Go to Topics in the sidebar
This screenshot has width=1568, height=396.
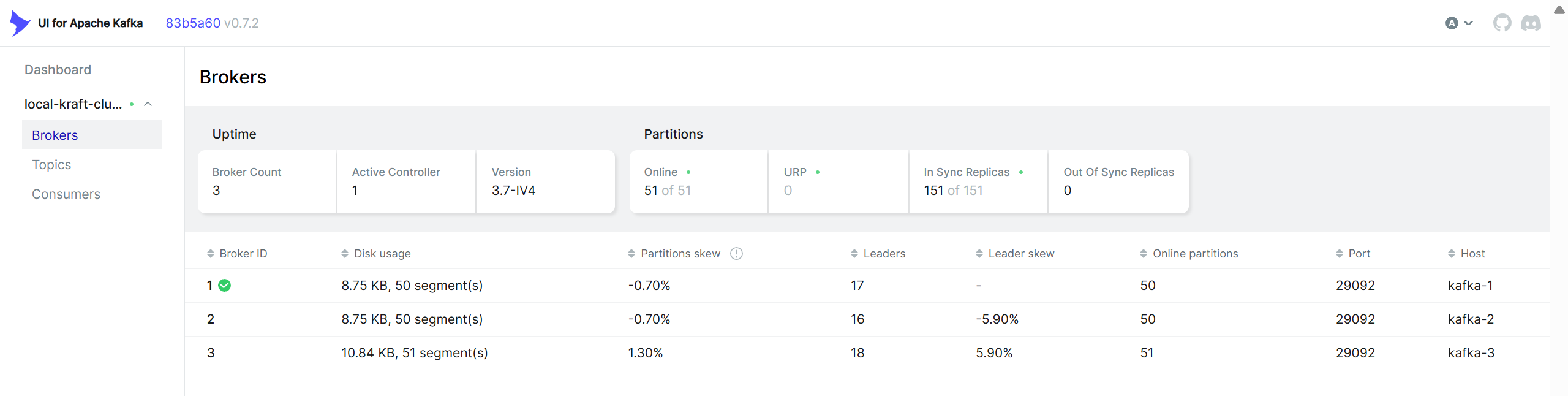tap(51, 165)
